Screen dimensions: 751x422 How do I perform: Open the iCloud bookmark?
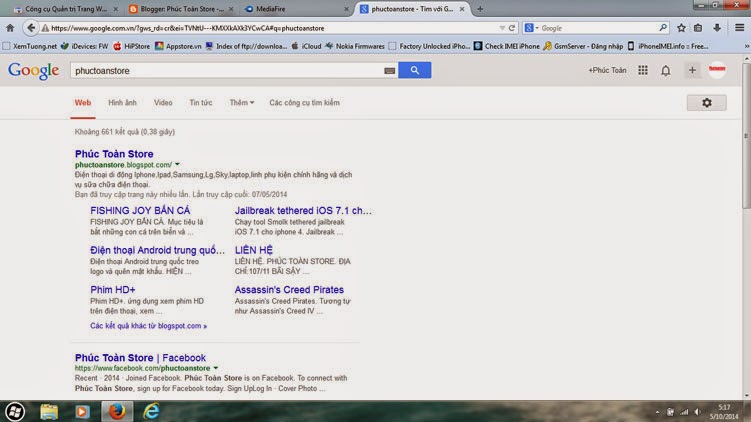coord(307,46)
